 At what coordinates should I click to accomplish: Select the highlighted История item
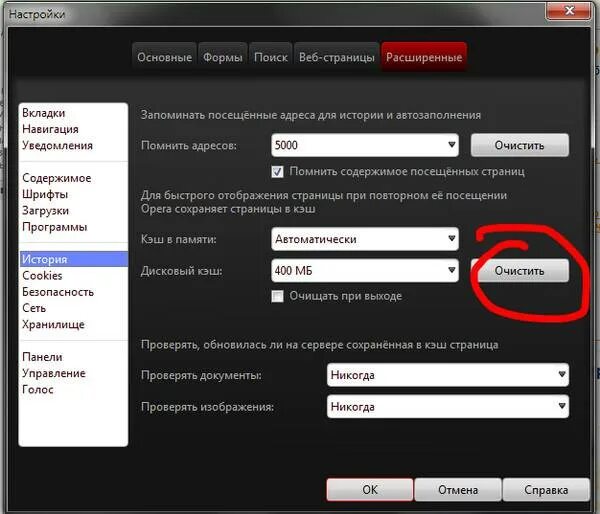point(73,259)
